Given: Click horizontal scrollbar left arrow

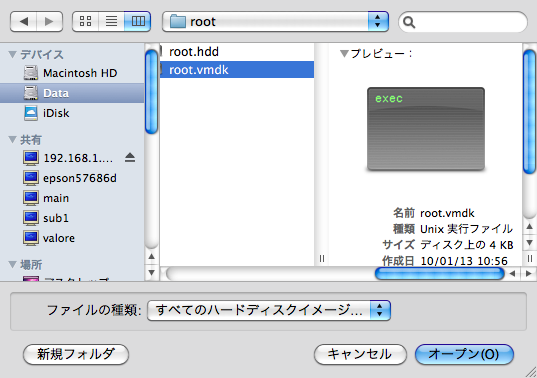Looking at the screenshot, I should (512, 274).
